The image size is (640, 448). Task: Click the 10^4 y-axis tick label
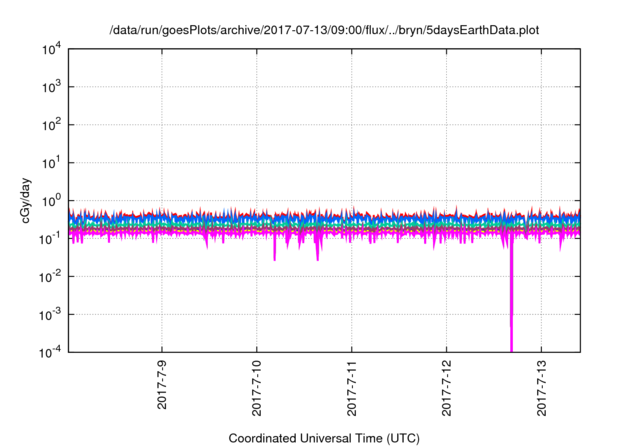tap(48, 49)
